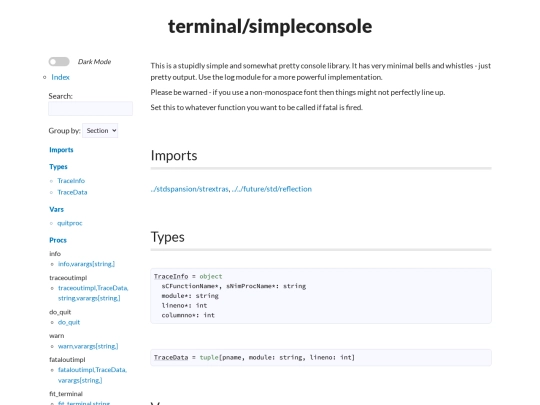This screenshot has height=405, width=540.
Task: Click the 'Search:' label
Action: point(61,96)
